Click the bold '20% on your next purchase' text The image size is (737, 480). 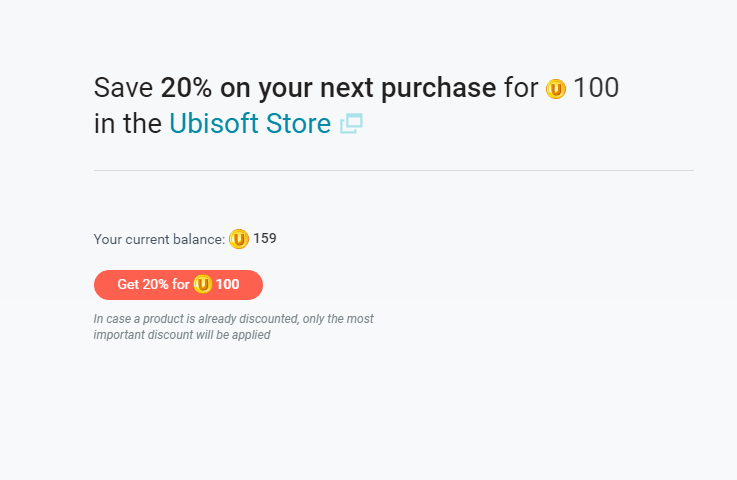tap(328, 87)
